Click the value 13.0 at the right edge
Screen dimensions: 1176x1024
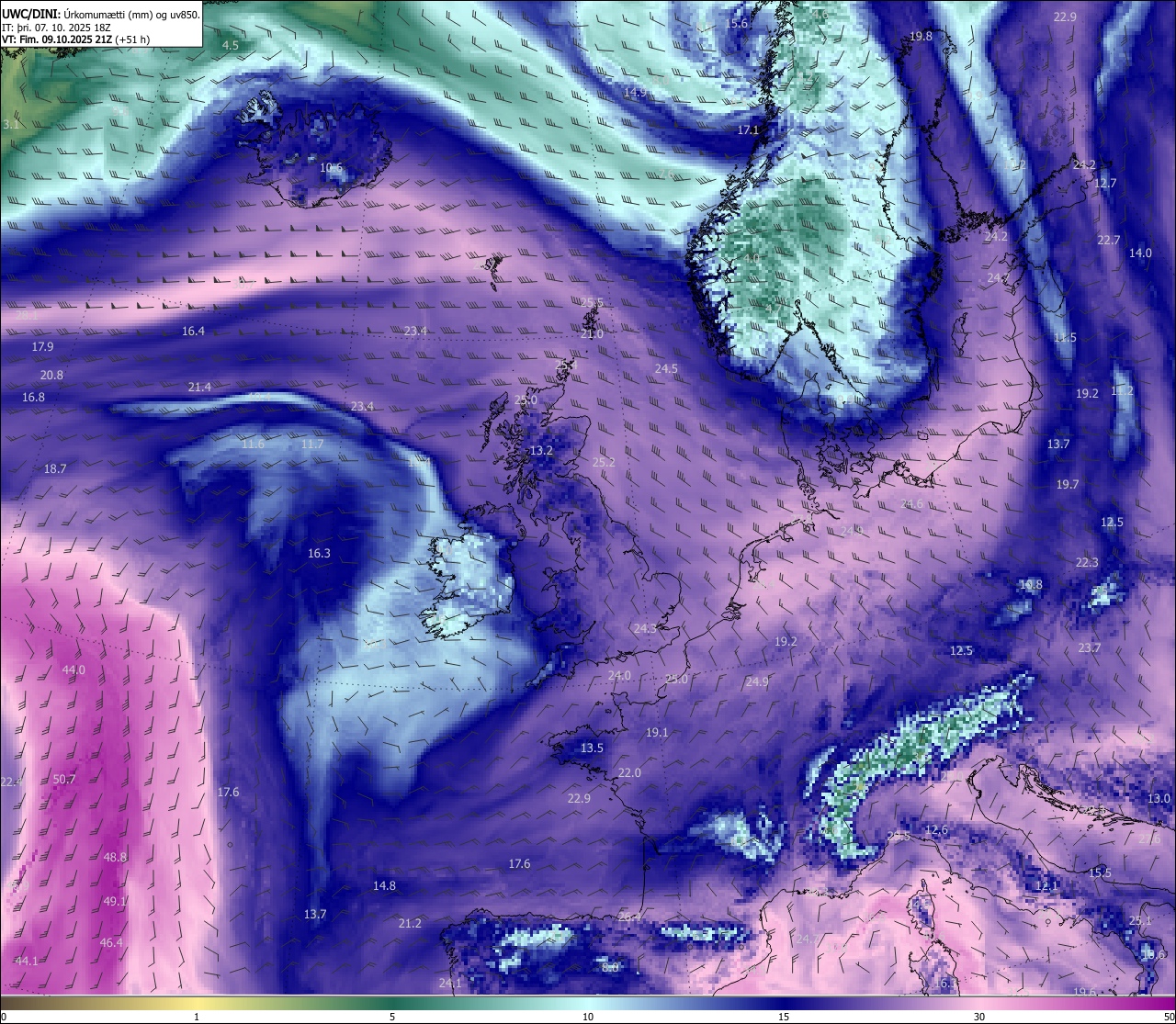[1159, 798]
